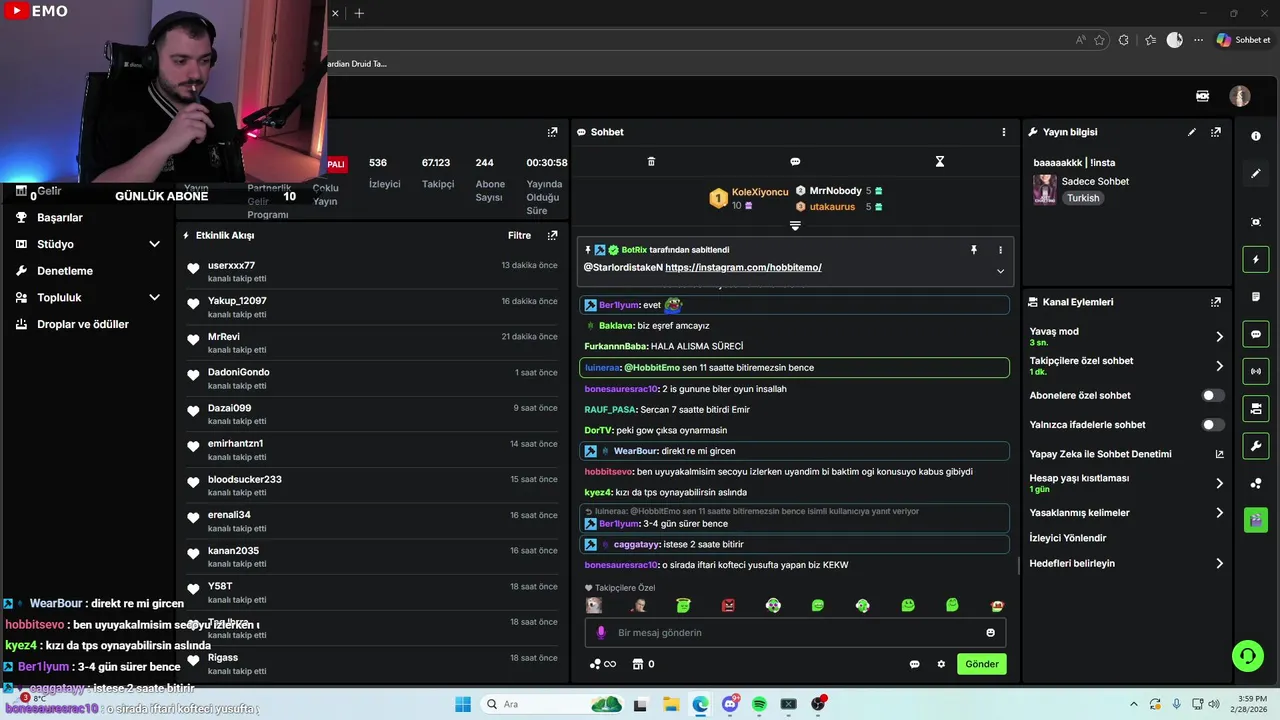Open Yavaş mod options arrow
This screenshot has height=720, width=1280.
1219,337
